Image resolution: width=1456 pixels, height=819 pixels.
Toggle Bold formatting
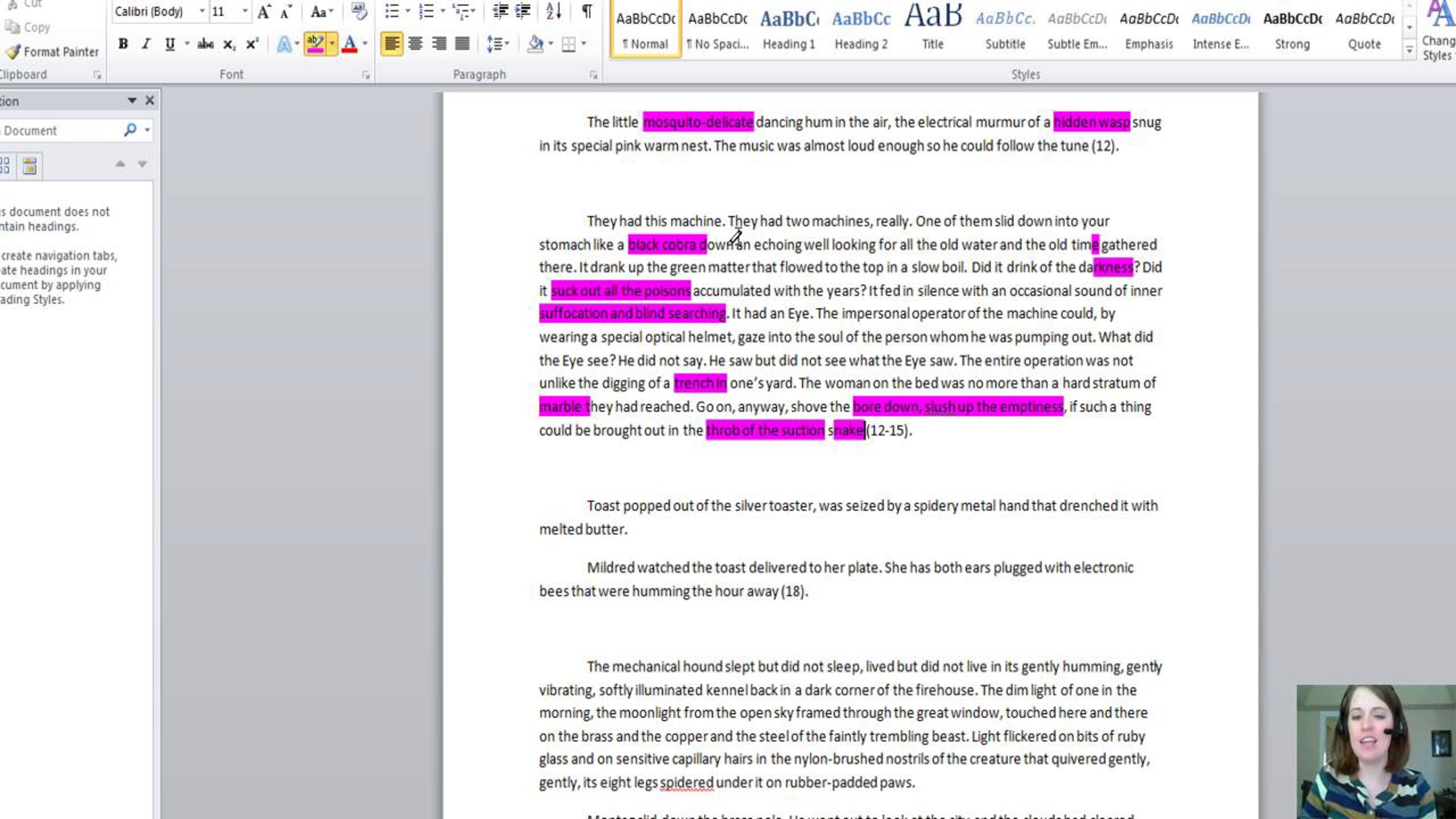[x=123, y=44]
